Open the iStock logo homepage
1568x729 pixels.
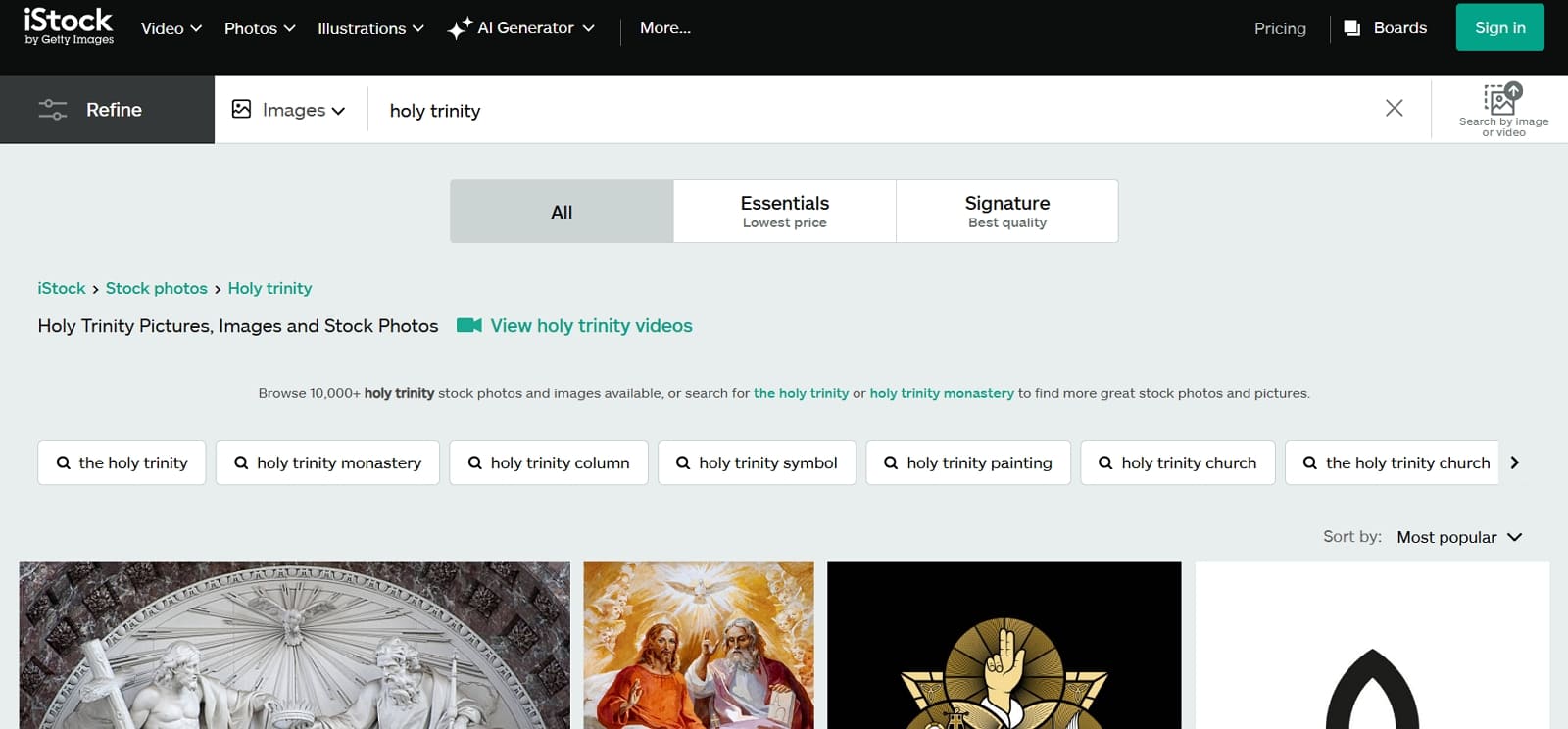69,26
